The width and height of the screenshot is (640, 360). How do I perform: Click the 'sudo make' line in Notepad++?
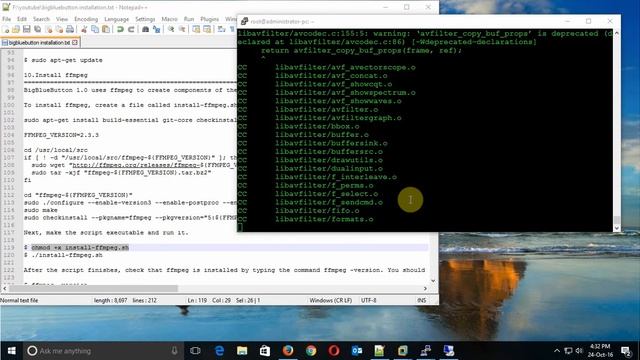[x=40, y=210]
